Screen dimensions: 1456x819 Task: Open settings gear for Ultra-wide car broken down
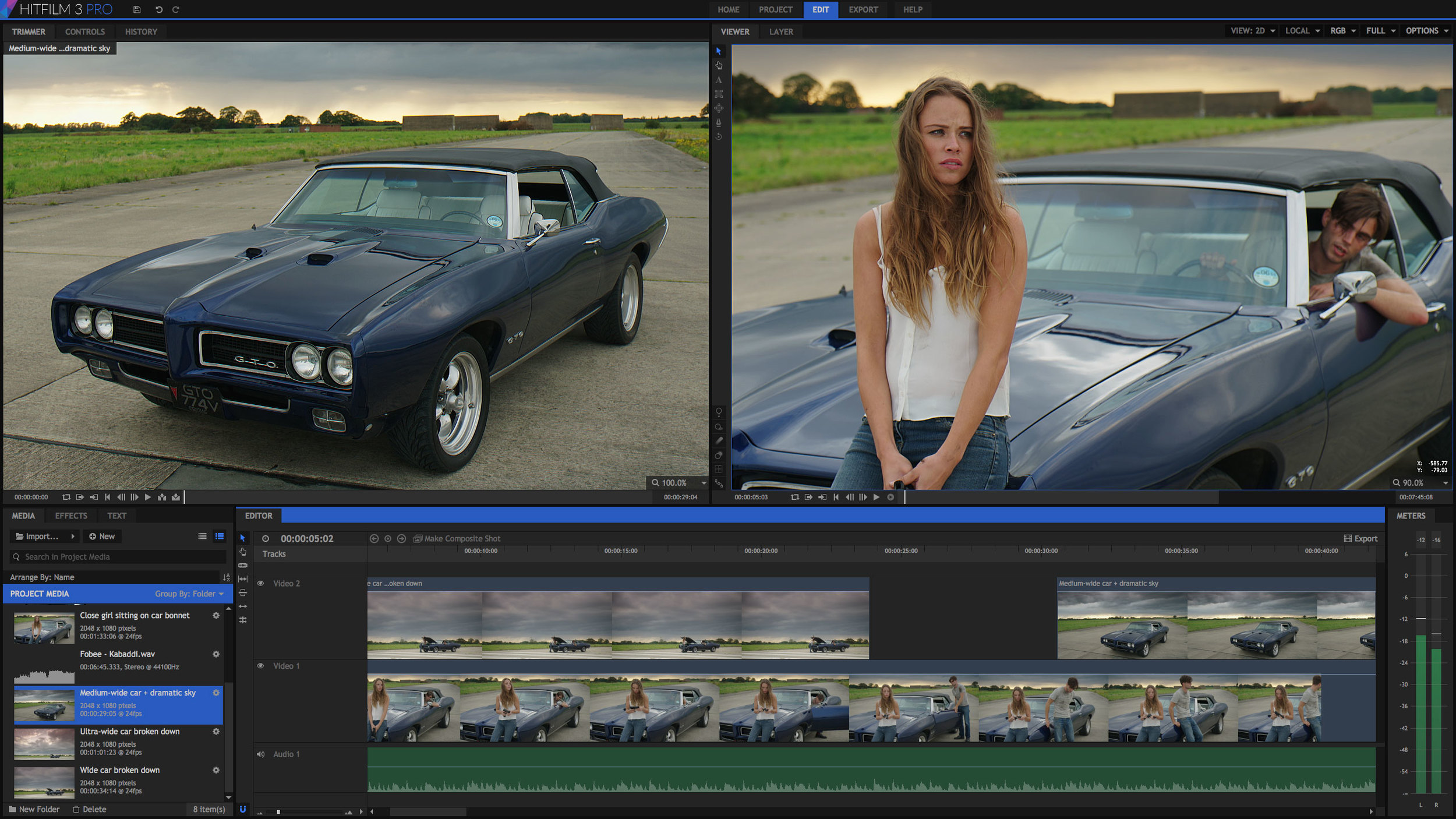216,732
